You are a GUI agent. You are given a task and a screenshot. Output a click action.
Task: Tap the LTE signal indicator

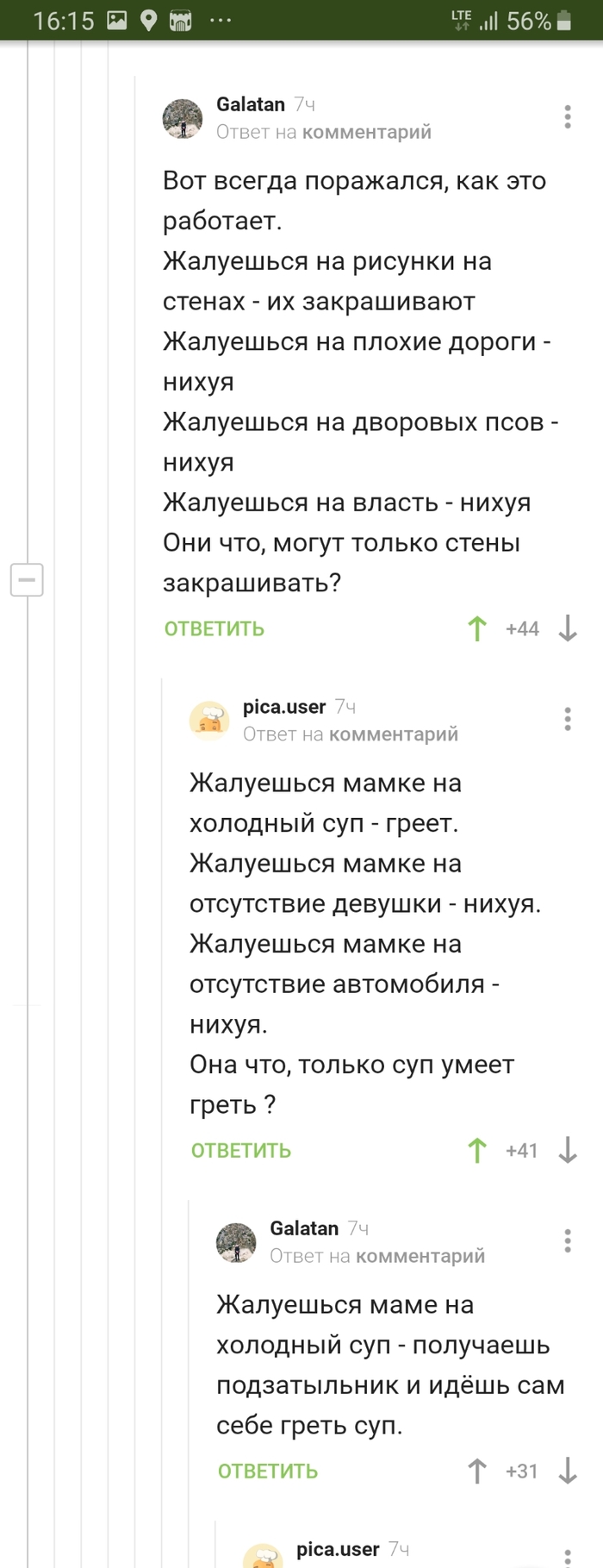pos(461,19)
